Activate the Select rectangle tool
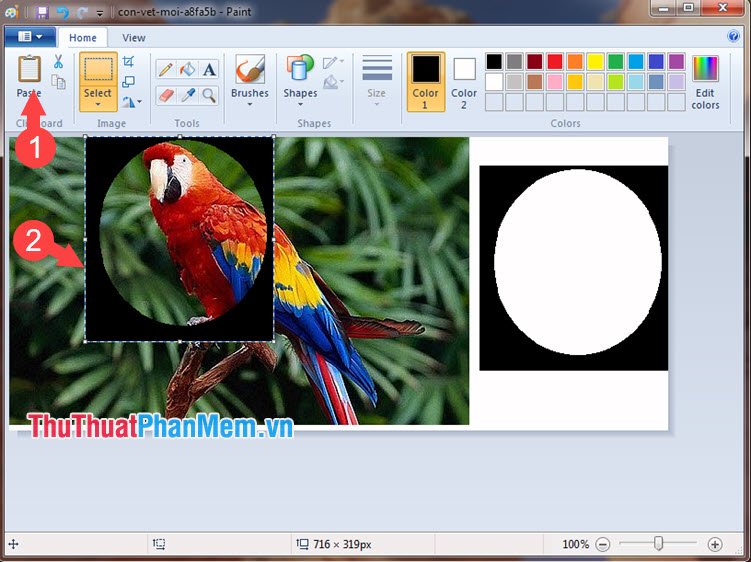 coord(98,69)
